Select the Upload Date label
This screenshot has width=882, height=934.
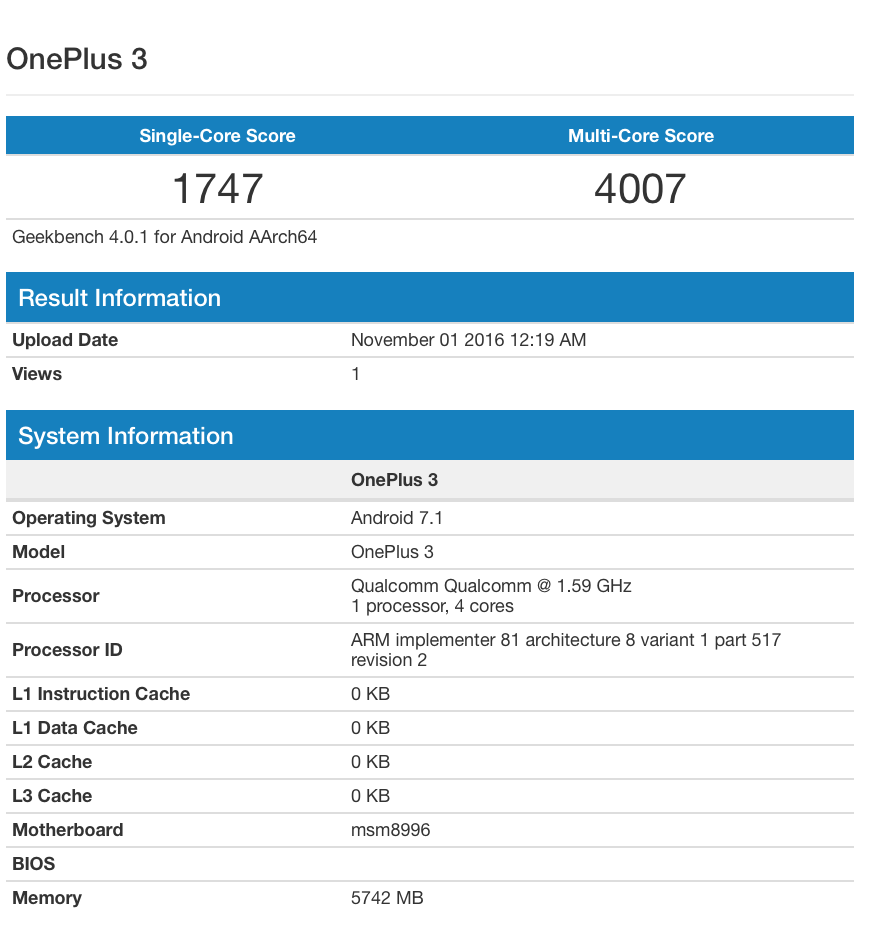click(65, 340)
